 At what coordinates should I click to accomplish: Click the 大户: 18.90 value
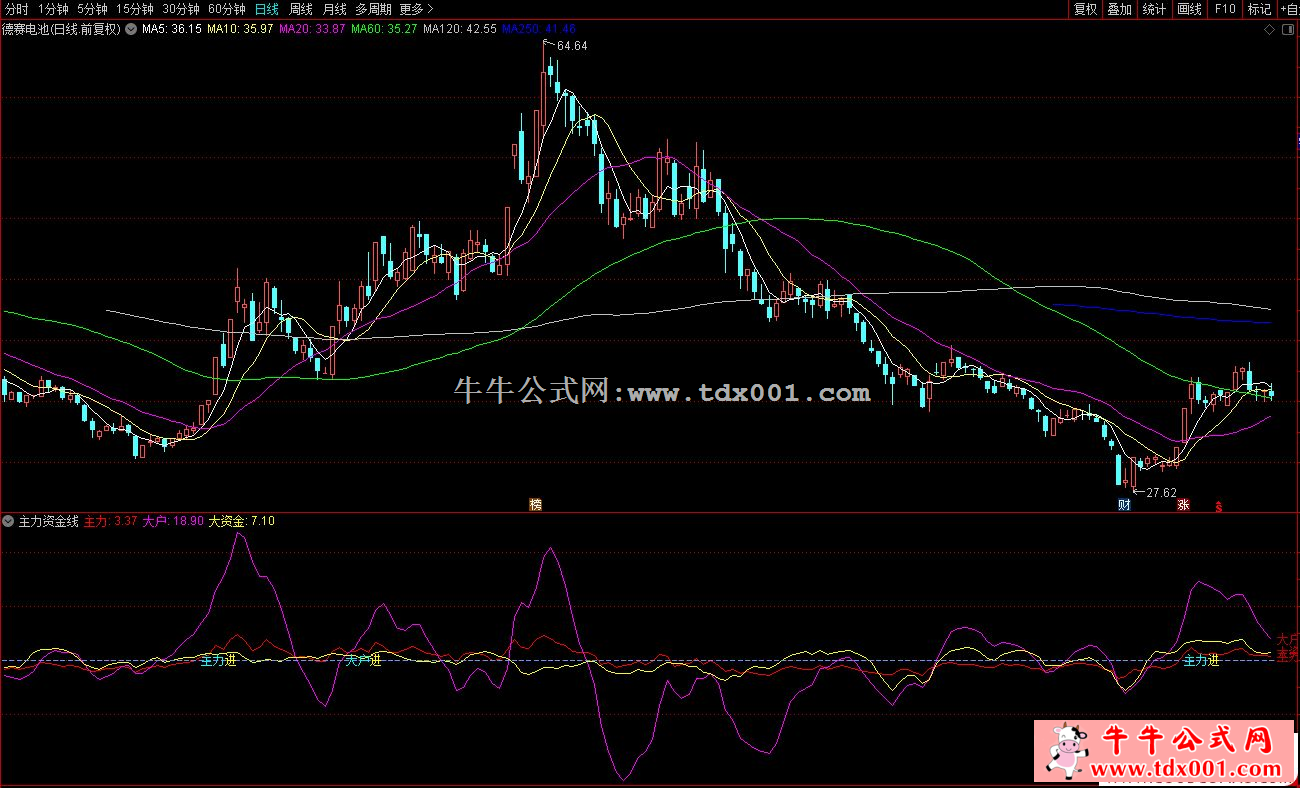[x=173, y=521]
